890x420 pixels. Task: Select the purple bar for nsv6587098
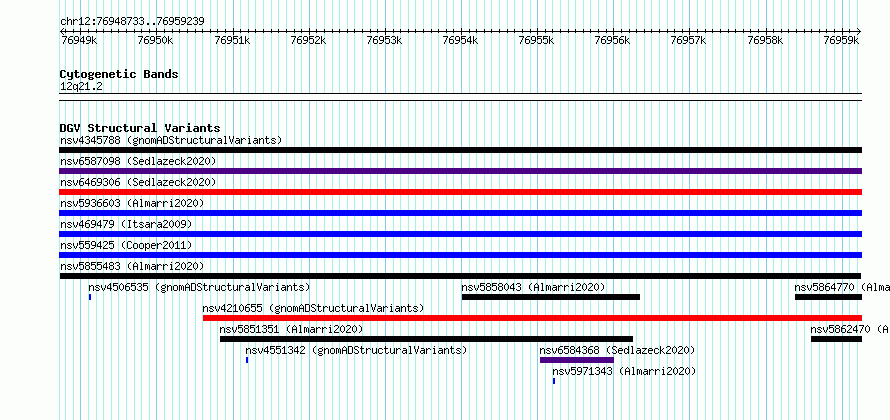click(x=460, y=171)
